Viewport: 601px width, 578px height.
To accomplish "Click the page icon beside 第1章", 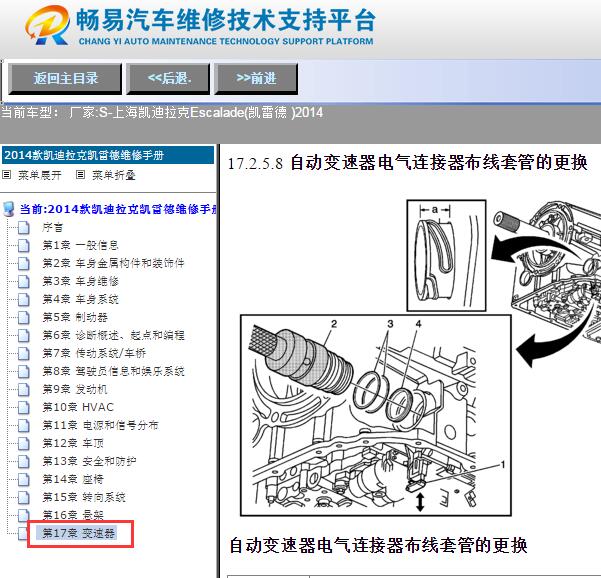I will [x=24, y=246].
